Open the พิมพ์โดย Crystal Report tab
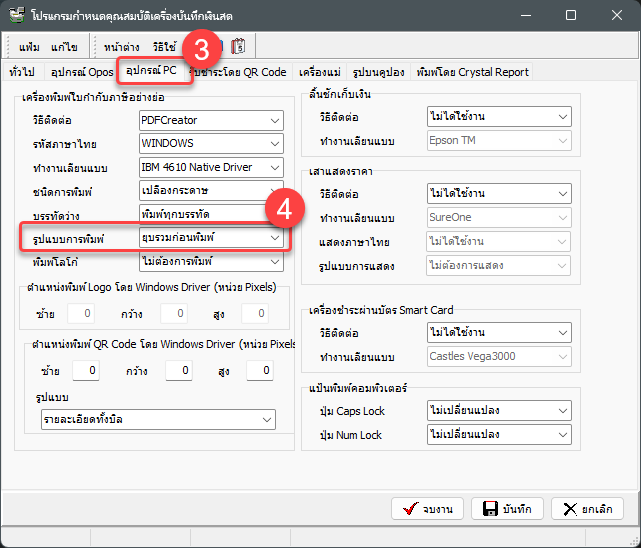Screen dimensions: 641x548 click(x=473, y=72)
